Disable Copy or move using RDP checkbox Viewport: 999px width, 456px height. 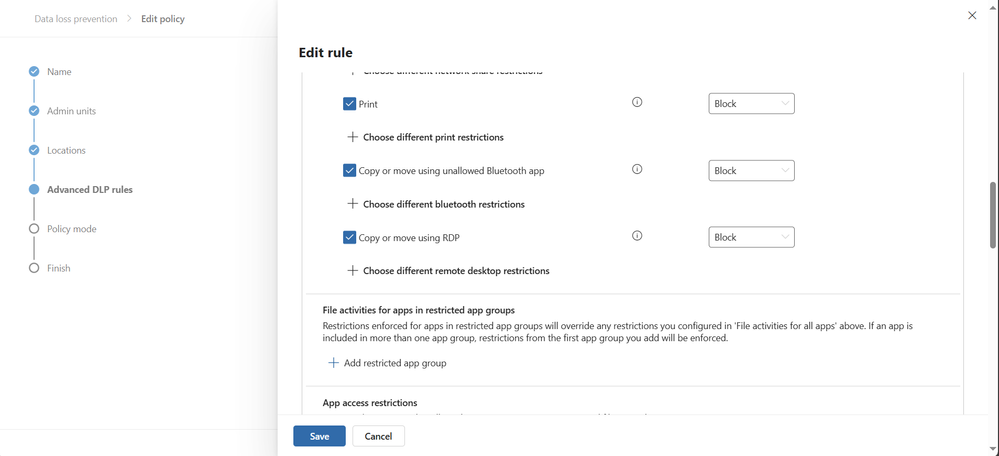click(x=349, y=238)
